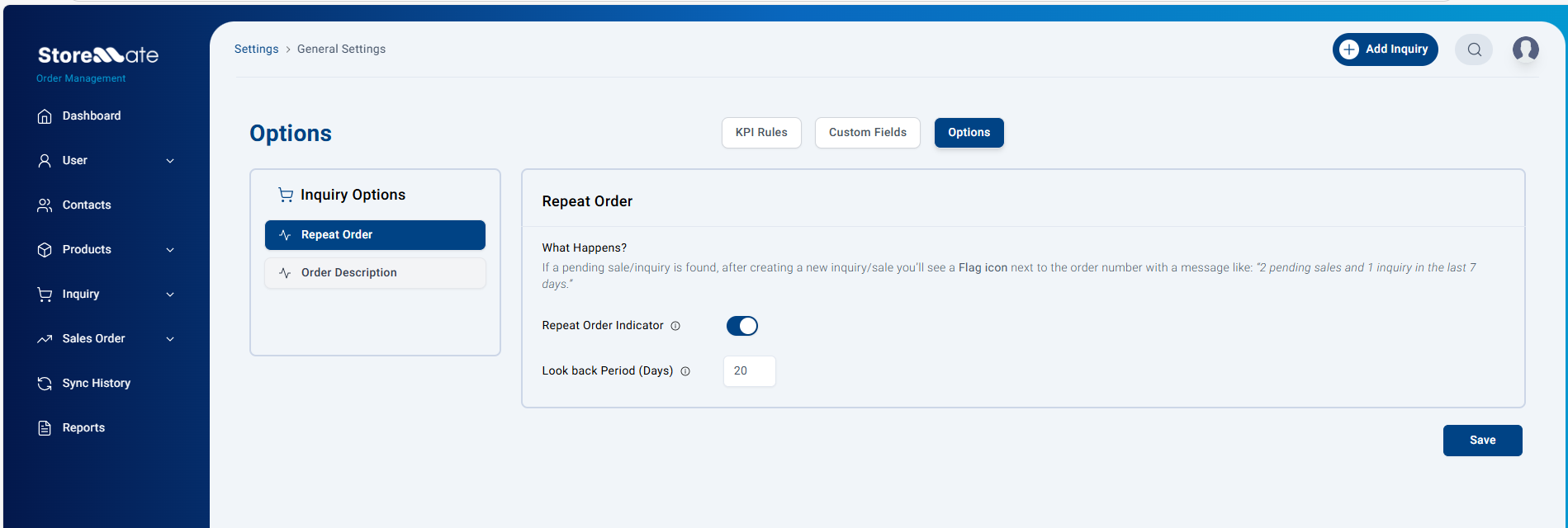
Task: Click the plus icon in Add Inquiry
Action: [1349, 49]
